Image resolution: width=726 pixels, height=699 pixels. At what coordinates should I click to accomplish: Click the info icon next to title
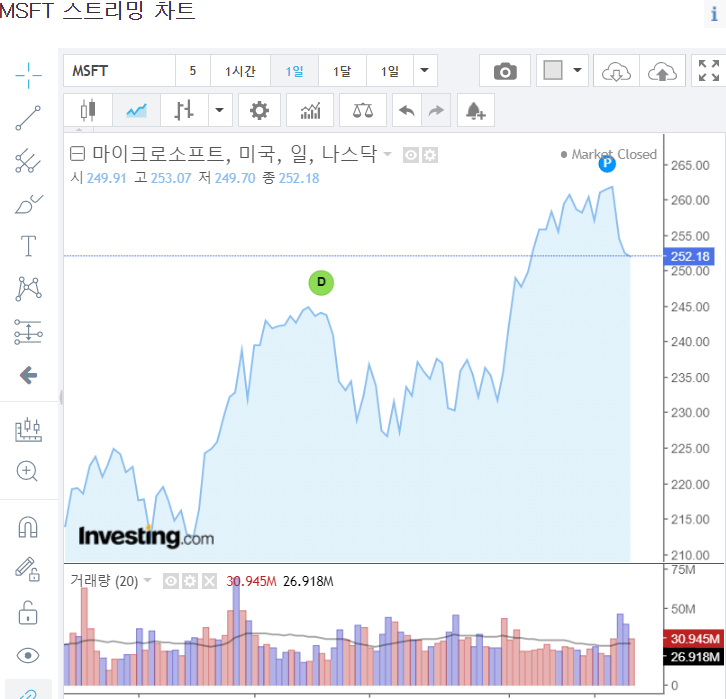714,14
